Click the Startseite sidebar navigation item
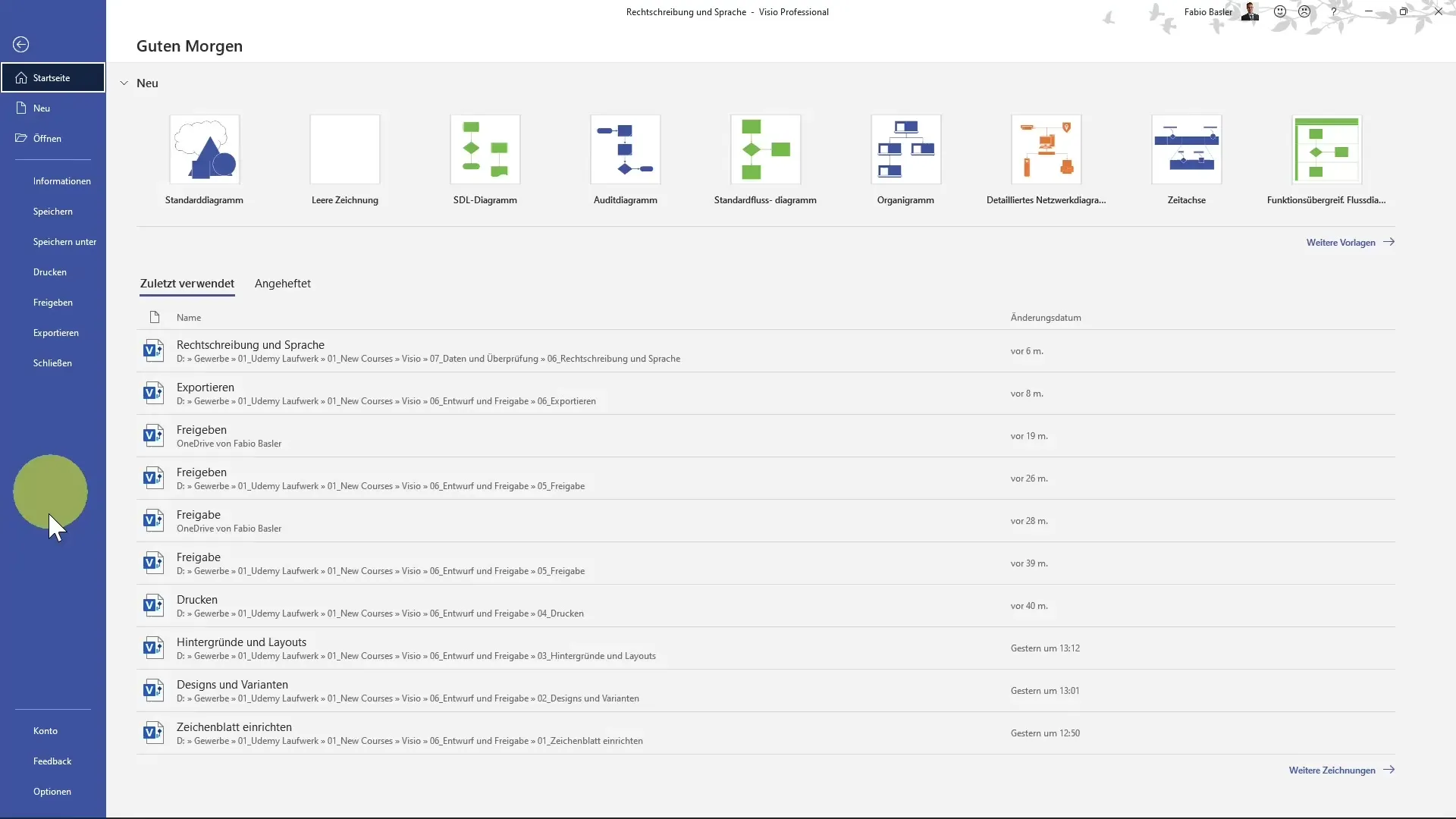 (x=52, y=77)
